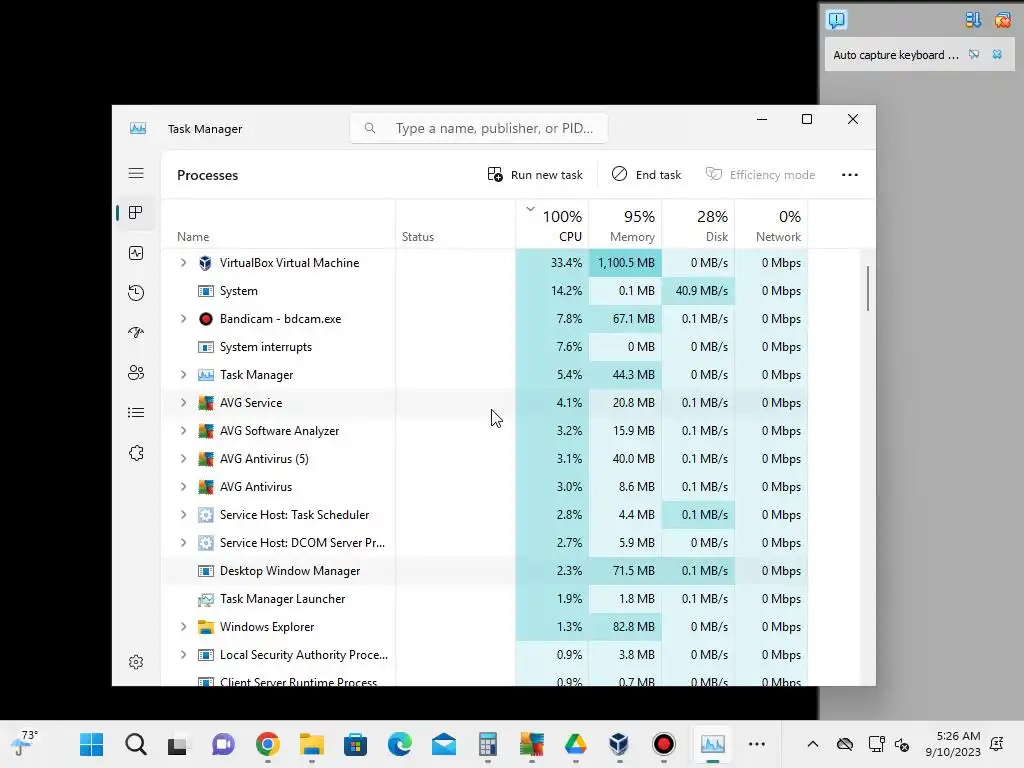Open Google Chrome from the taskbar
Screen dimensions: 1024x768
pyautogui.click(x=268, y=744)
